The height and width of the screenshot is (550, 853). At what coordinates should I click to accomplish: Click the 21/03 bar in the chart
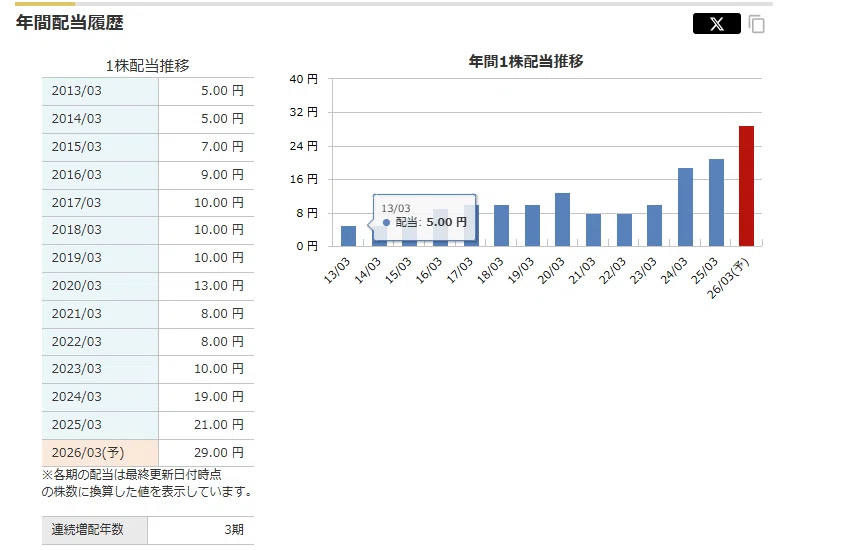click(594, 230)
